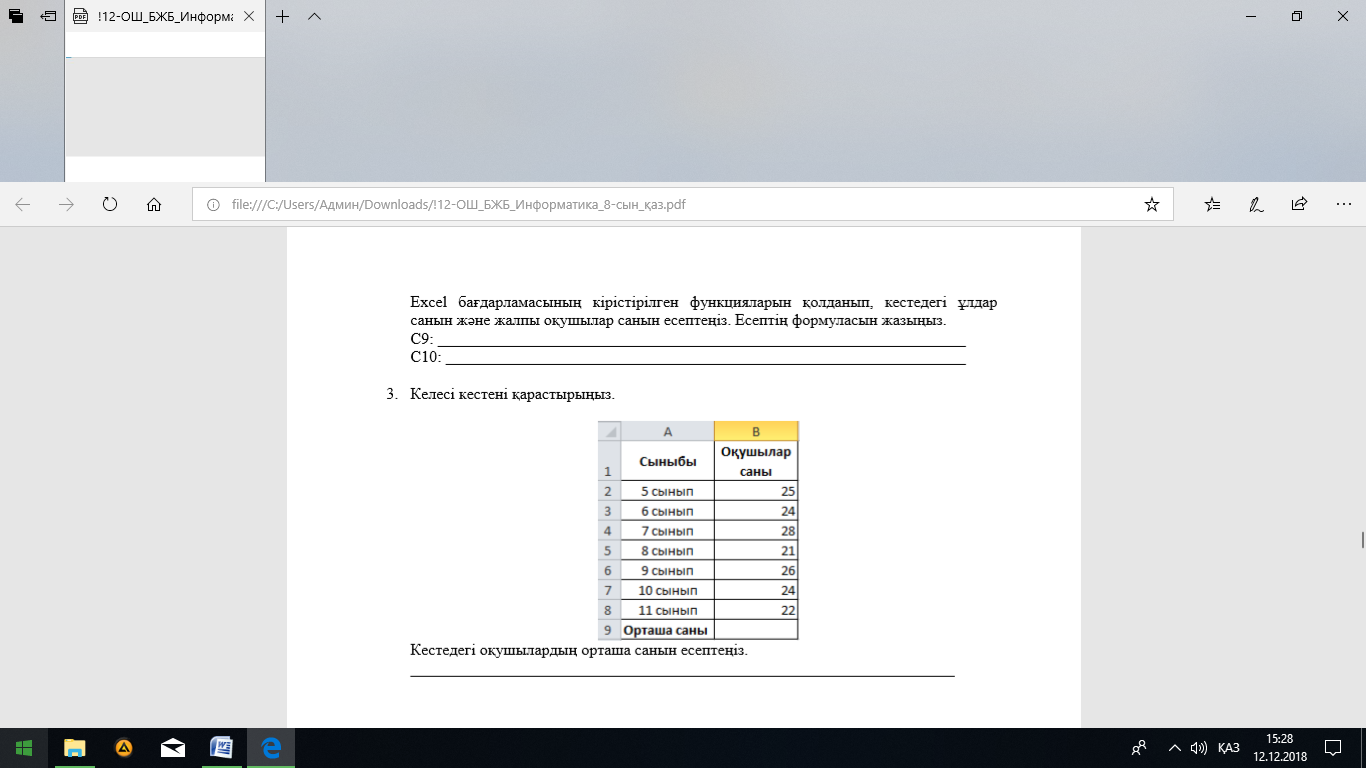This screenshot has width=1366, height=768.
Task: Open the orange triangle taskbar app
Action: coord(124,748)
